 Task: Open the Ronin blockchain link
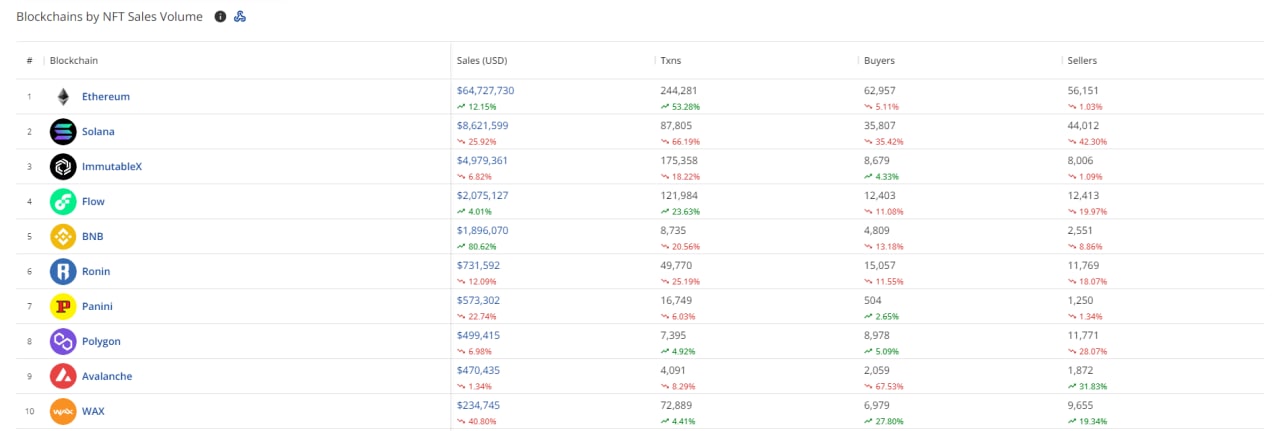pyautogui.click(x=96, y=272)
